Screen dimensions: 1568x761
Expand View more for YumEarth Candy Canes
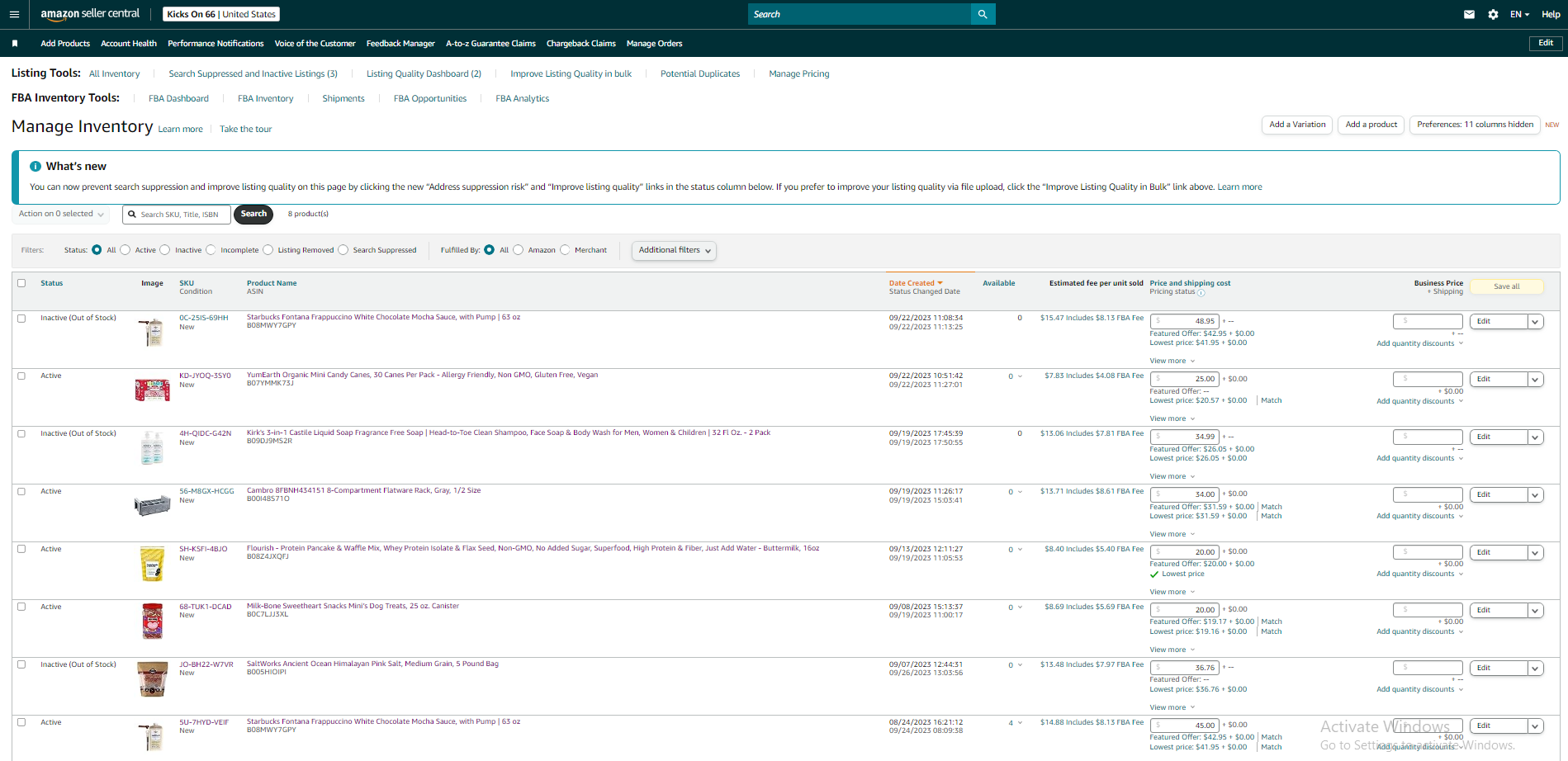(1172, 418)
